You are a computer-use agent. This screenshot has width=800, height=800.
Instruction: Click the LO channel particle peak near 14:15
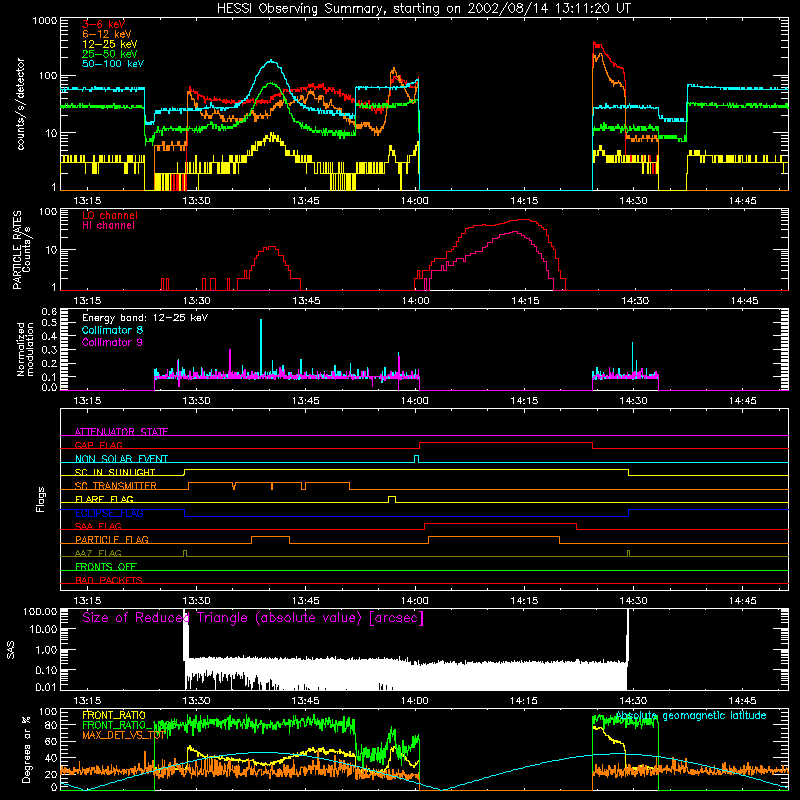click(524, 220)
